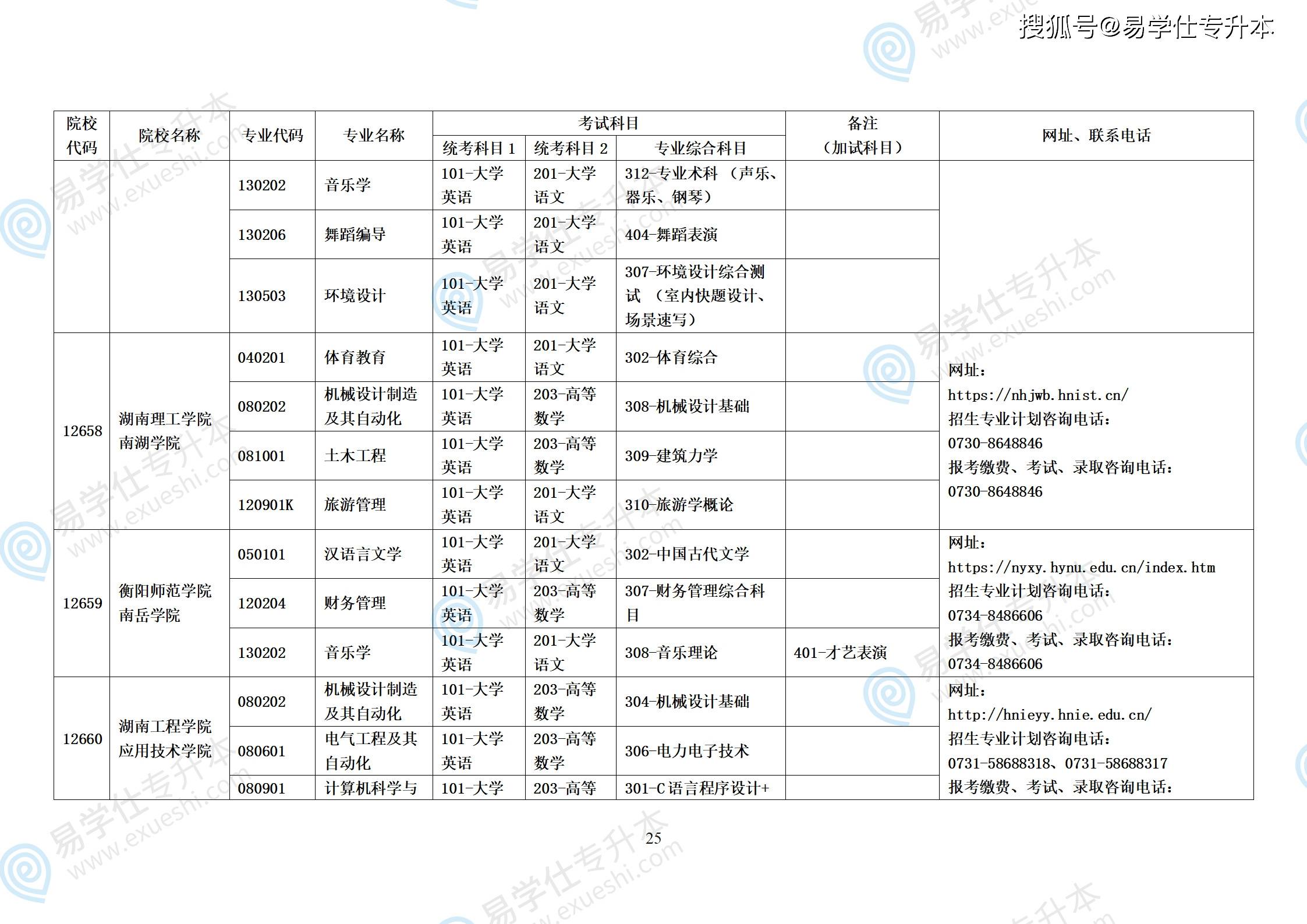Click the subject 307-环境设计综合测试

tap(695, 296)
